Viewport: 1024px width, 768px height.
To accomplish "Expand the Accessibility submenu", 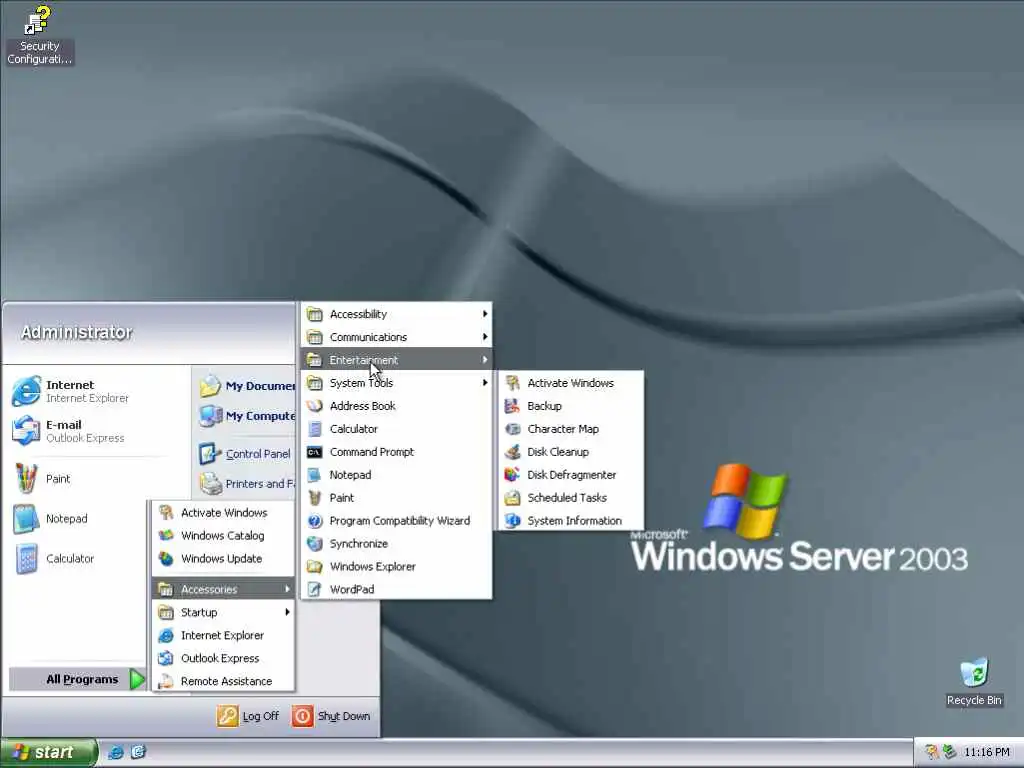I will 396,314.
